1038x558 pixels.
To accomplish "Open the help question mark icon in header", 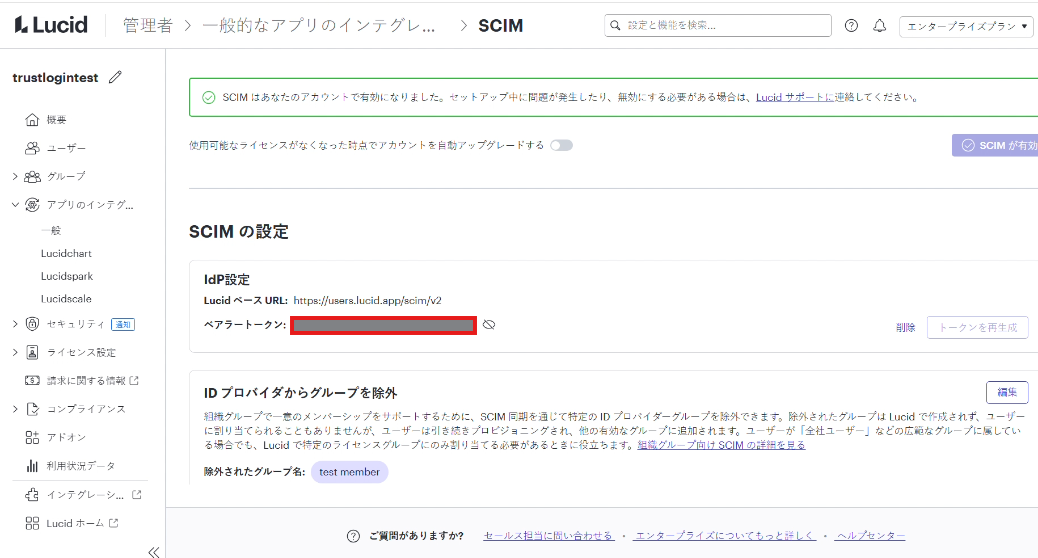I will coord(851,26).
